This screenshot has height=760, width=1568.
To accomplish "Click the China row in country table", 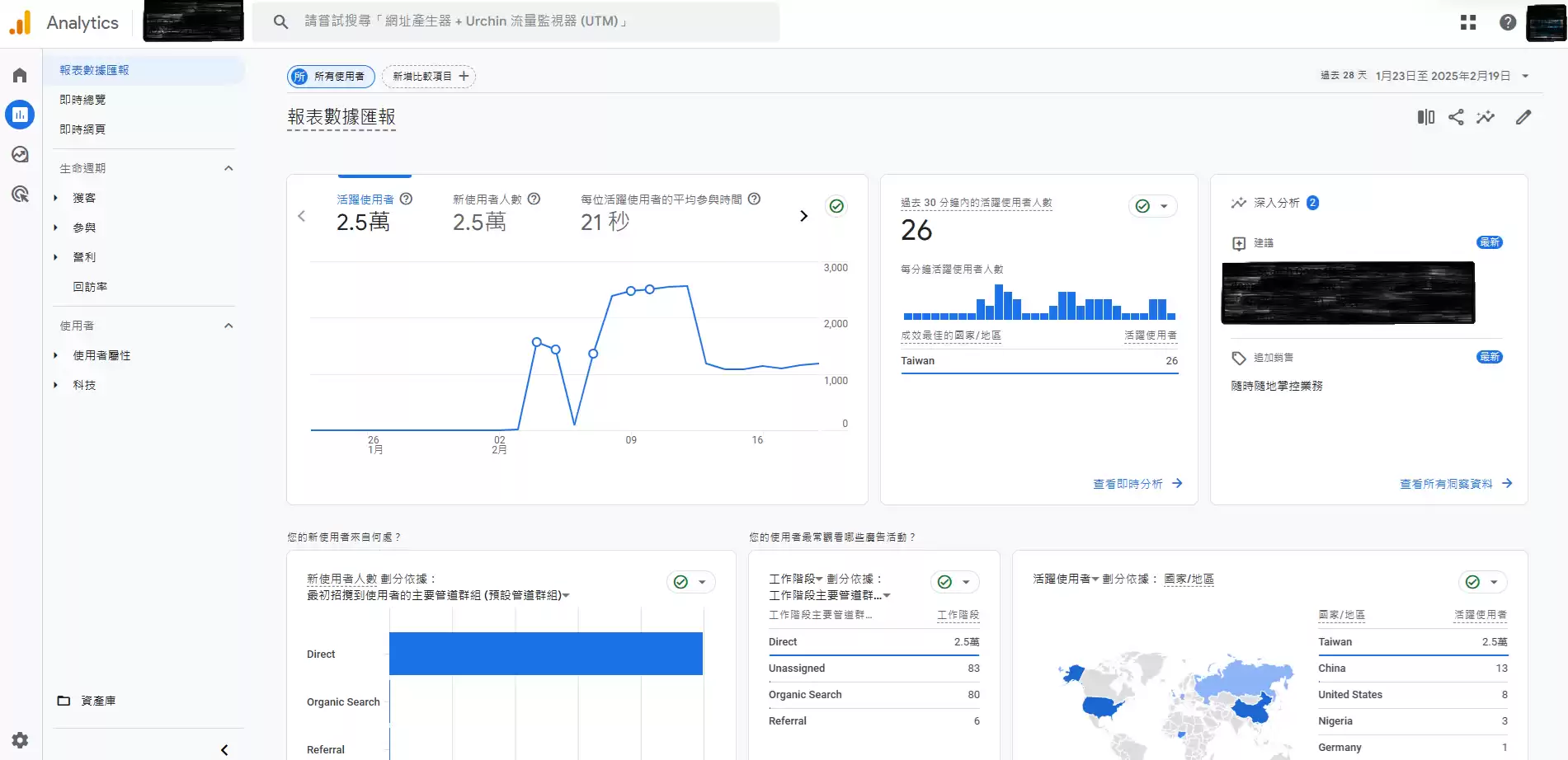I will (1412, 669).
